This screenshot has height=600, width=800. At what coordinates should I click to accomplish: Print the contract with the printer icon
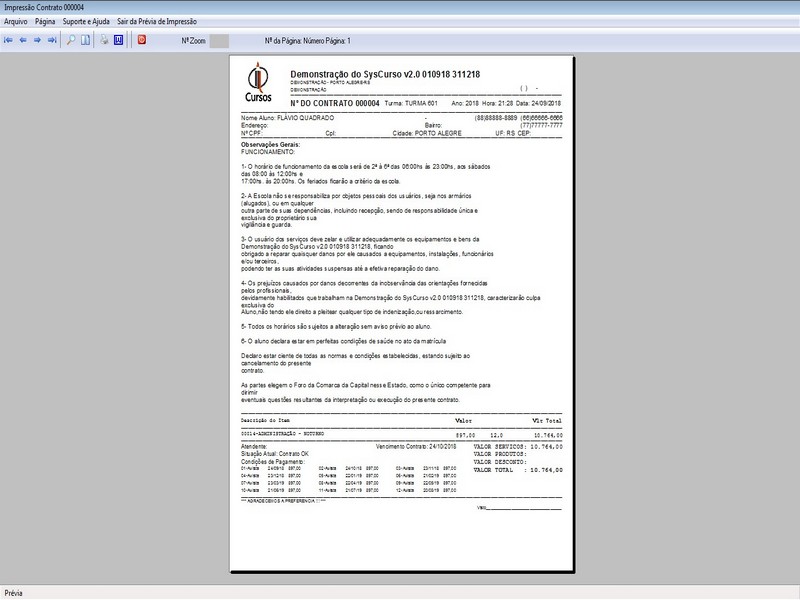tap(103, 41)
